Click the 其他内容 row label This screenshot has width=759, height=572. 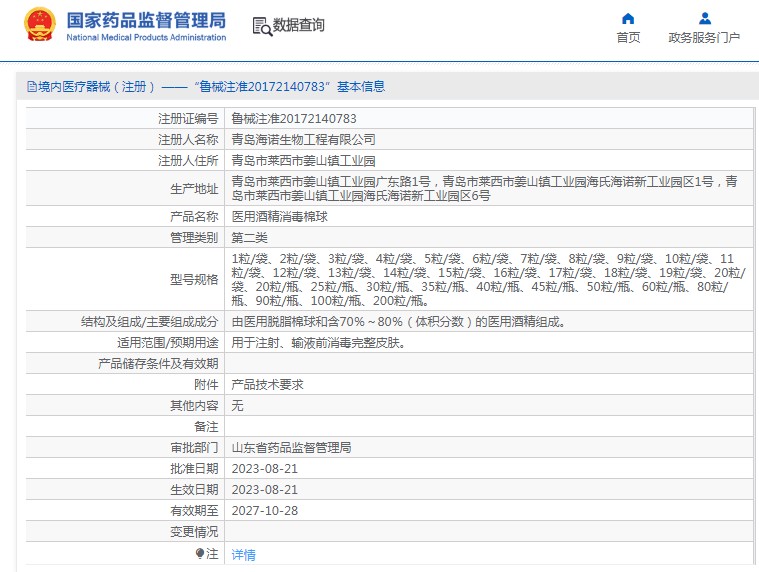(194, 406)
